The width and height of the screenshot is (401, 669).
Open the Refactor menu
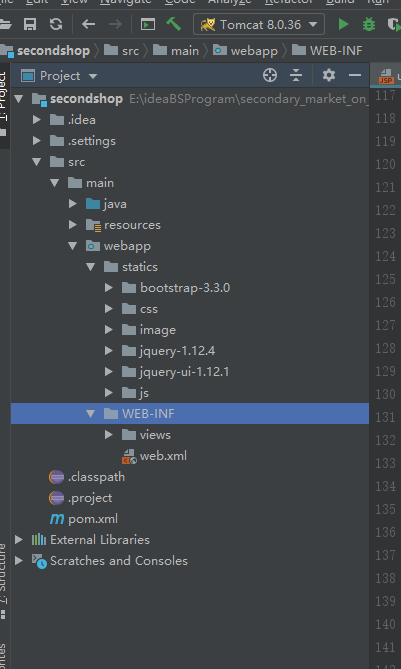click(289, 2)
